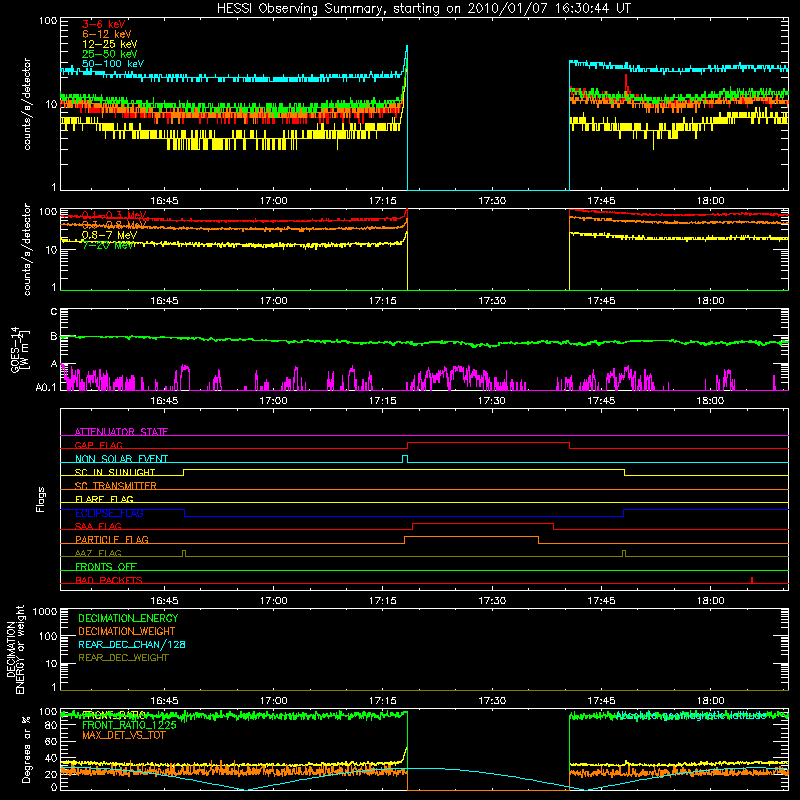800x800 pixels.
Task: Click the NON_SOLAR_EVENT pulse near 17:18
Action: (x=405, y=458)
